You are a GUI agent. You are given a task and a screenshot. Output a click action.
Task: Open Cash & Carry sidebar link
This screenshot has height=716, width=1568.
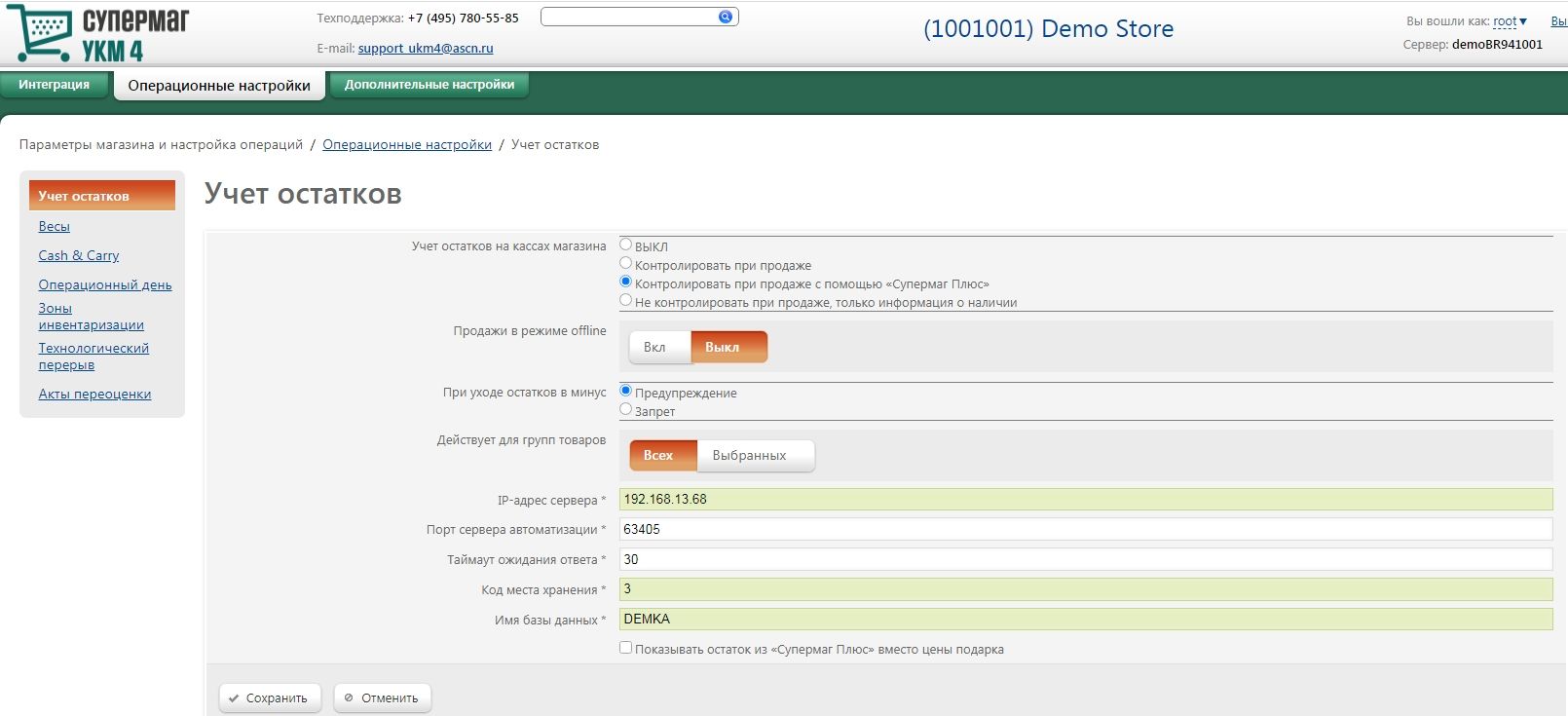pyautogui.click(x=79, y=255)
